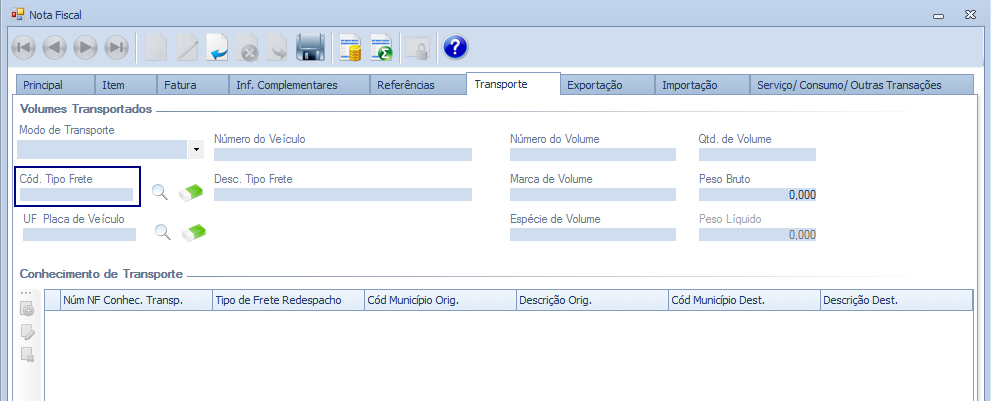
Task: Open the document with green sigma icon
Action: tap(381, 47)
